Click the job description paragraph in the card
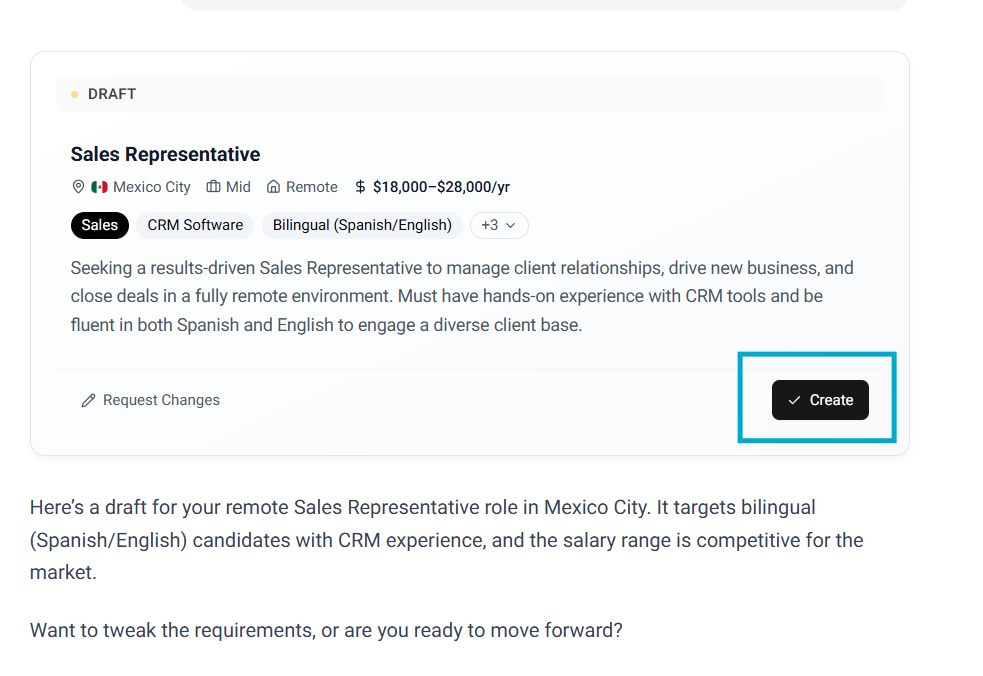This screenshot has width=983, height=676. [x=460, y=296]
